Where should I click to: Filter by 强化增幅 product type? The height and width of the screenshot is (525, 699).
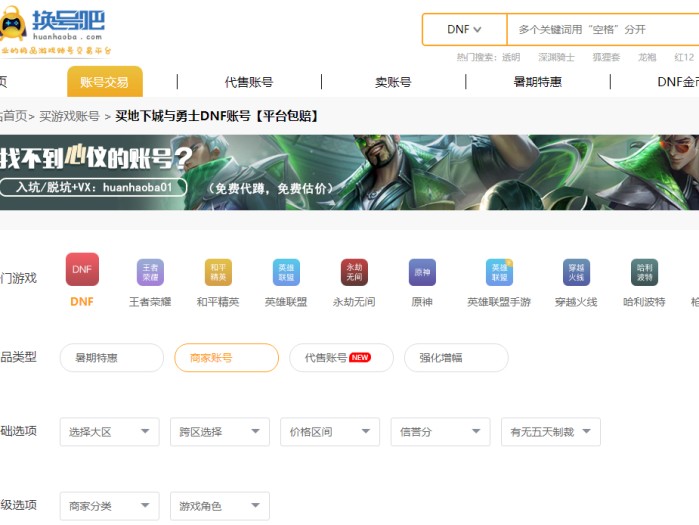tap(456, 357)
